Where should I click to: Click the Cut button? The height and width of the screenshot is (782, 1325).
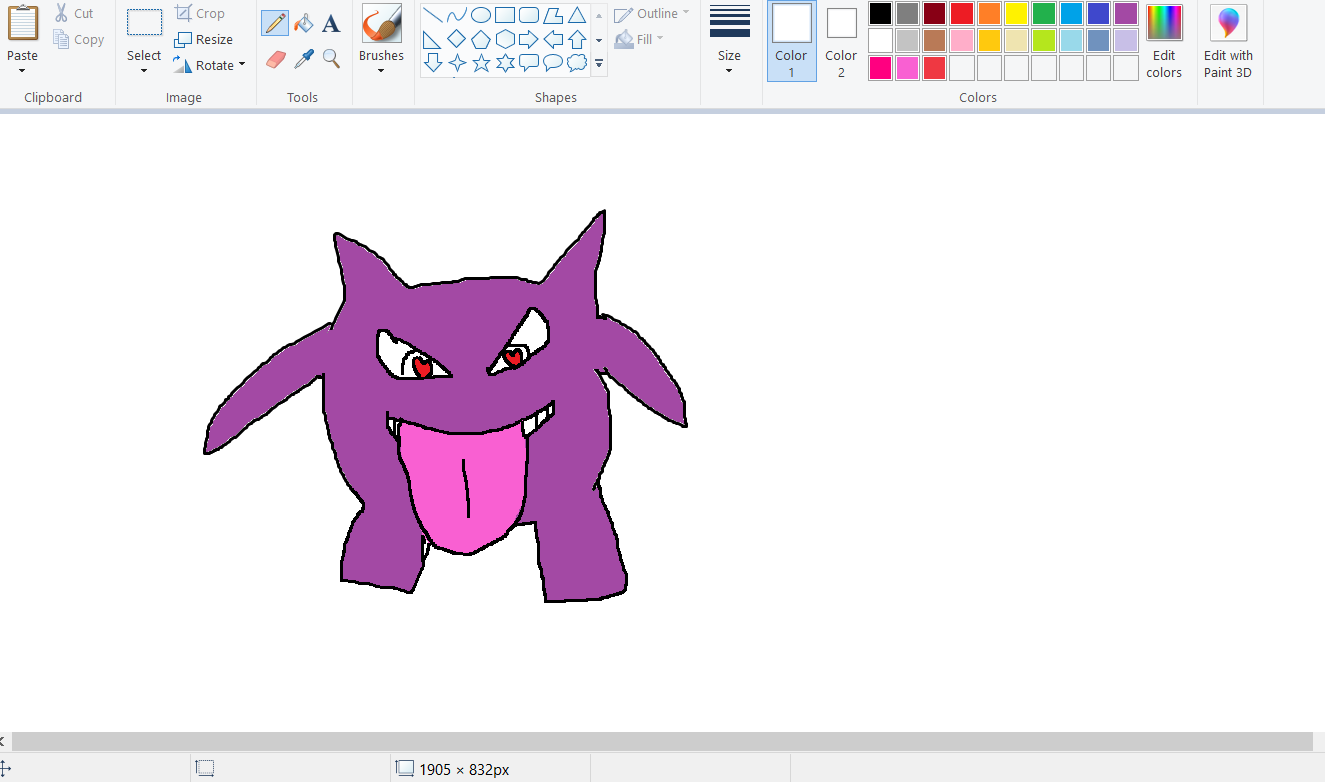point(74,14)
